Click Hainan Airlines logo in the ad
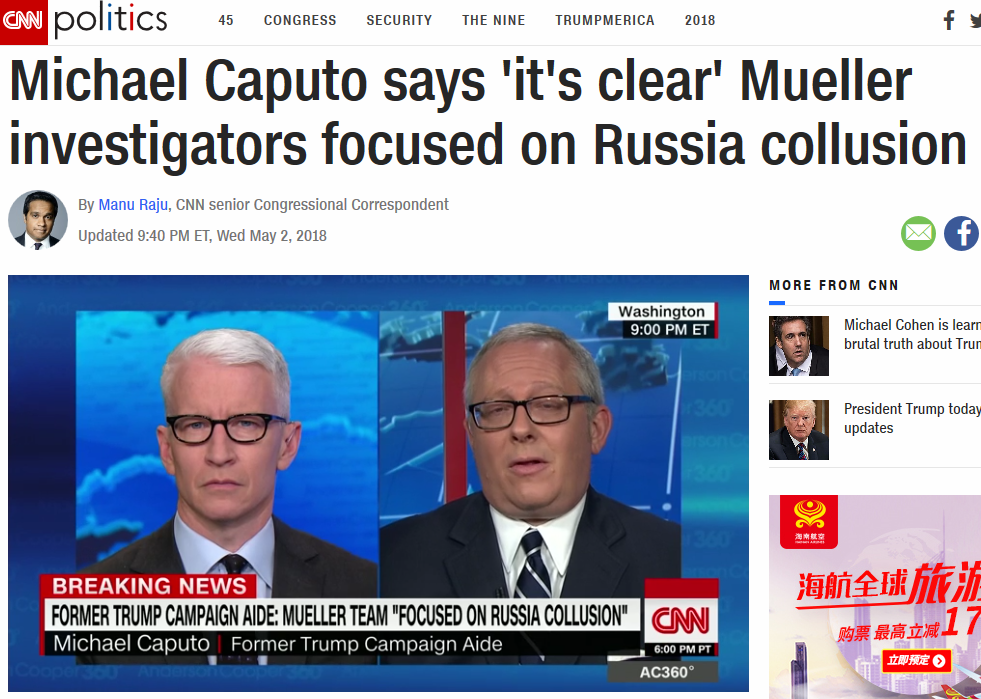The height and width of the screenshot is (699, 981). point(808,522)
